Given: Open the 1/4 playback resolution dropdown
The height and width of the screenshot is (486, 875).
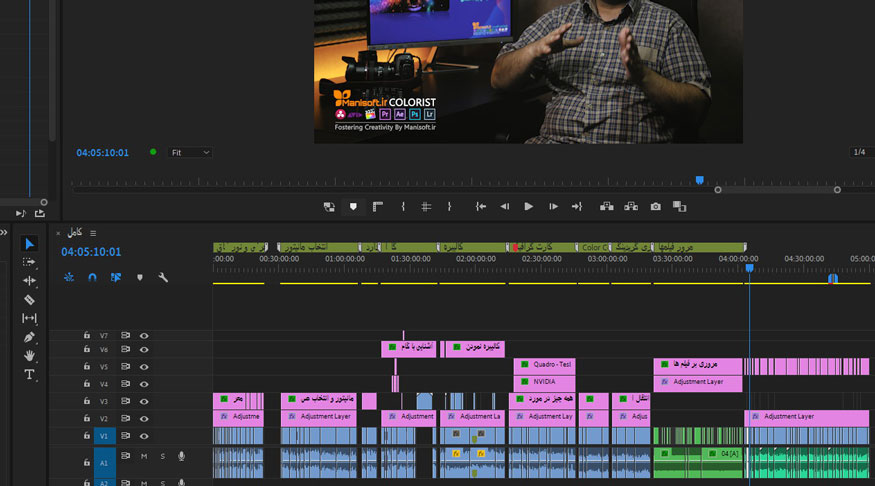Looking at the screenshot, I should pyautogui.click(x=862, y=152).
